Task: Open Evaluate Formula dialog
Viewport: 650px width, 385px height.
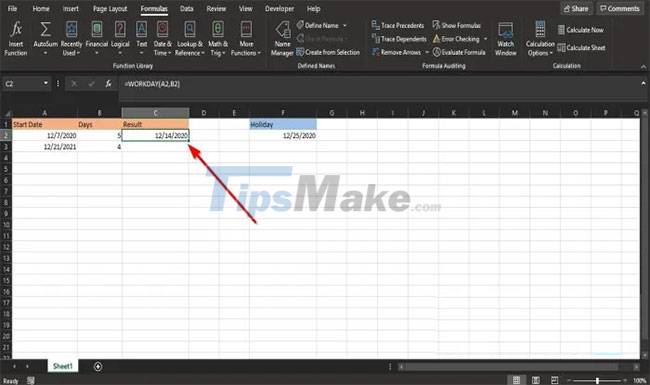Action: tap(459, 52)
